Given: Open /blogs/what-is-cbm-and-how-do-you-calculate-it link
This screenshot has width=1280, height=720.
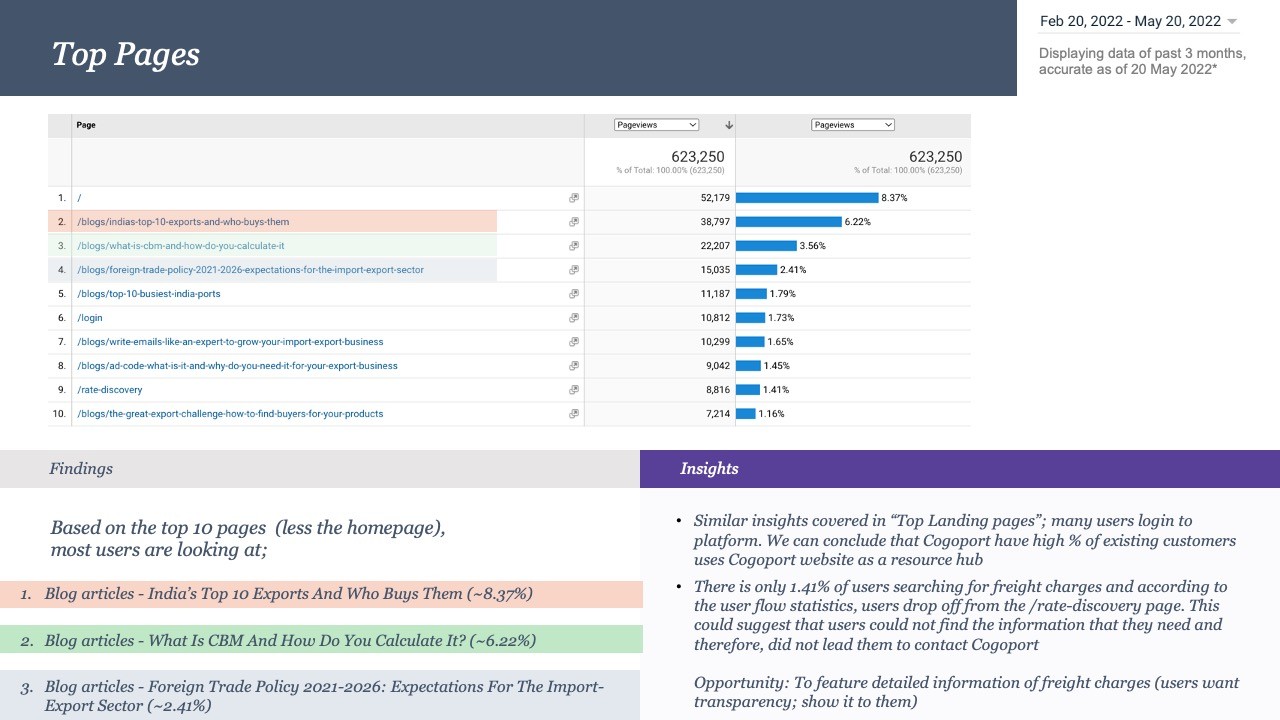Looking at the screenshot, I should click(x=181, y=246).
